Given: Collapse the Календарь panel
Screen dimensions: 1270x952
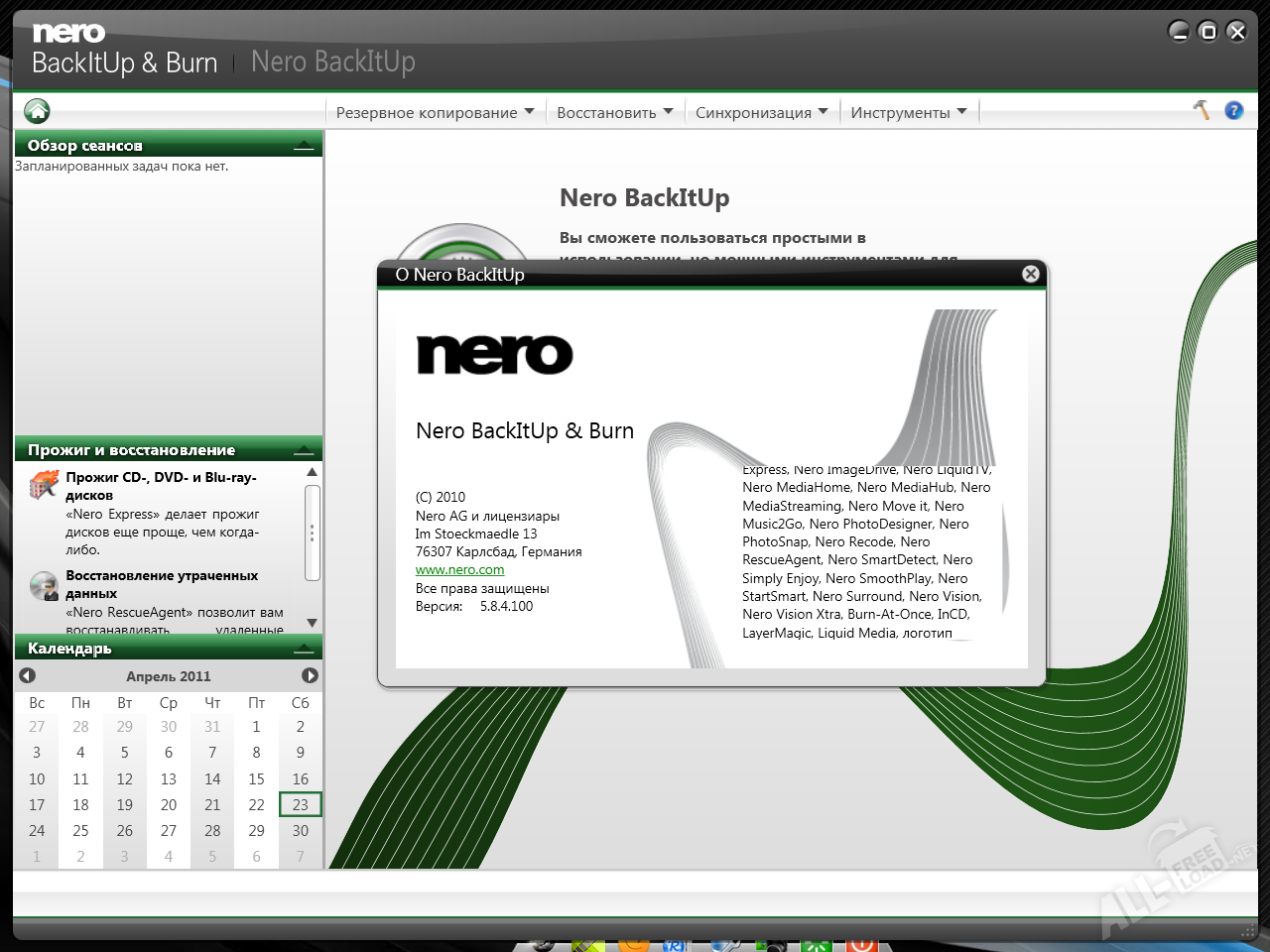Looking at the screenshot, I should [304, 650].
